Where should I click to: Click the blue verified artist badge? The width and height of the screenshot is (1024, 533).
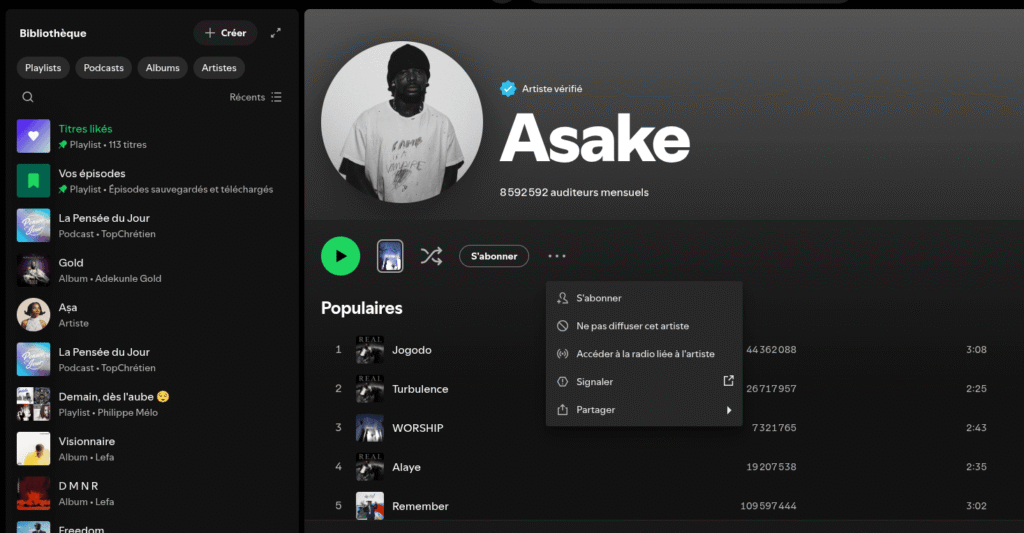pyautogui.click(x=507, y=88)
